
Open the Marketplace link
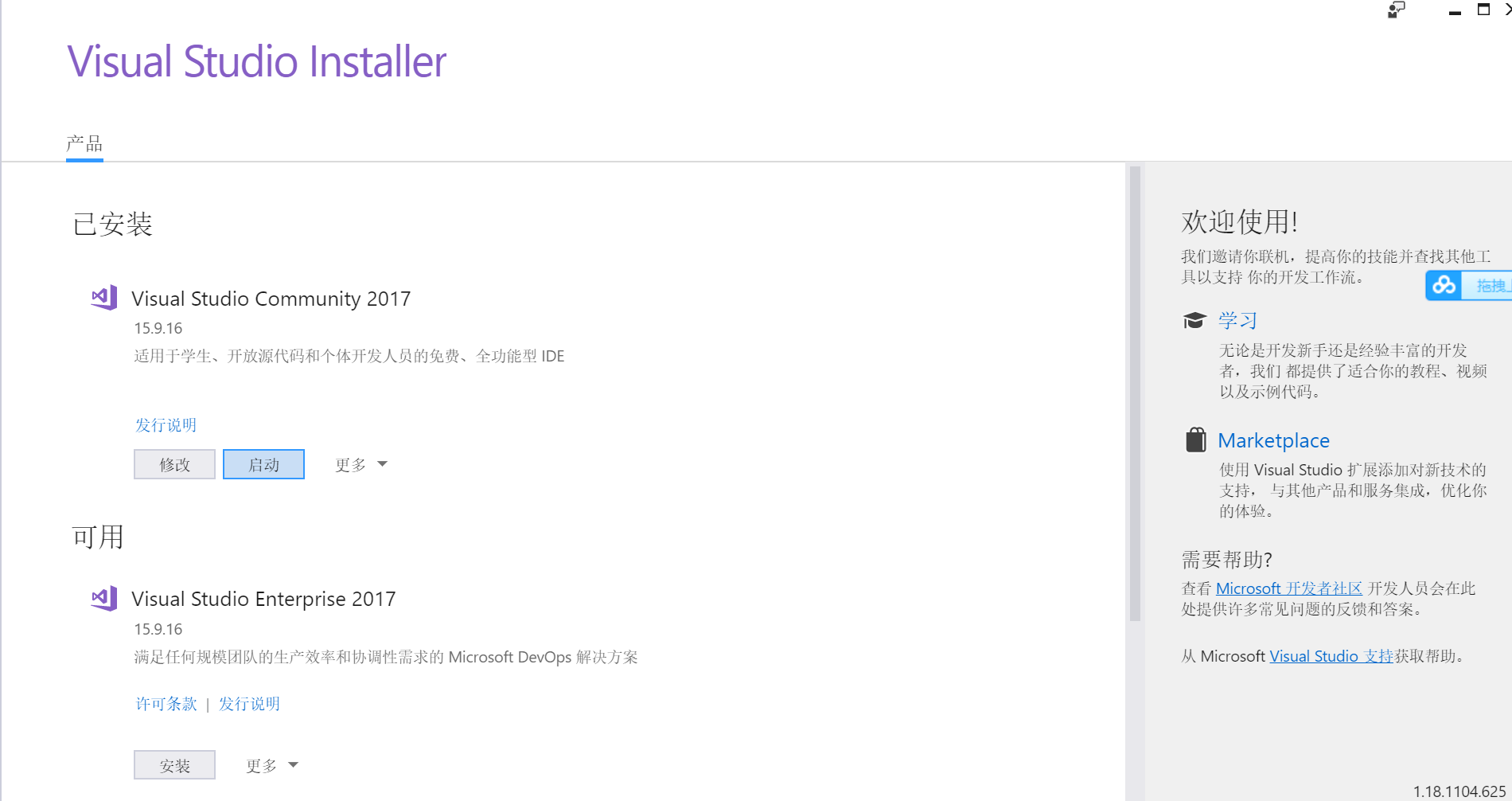[1273, 440]
